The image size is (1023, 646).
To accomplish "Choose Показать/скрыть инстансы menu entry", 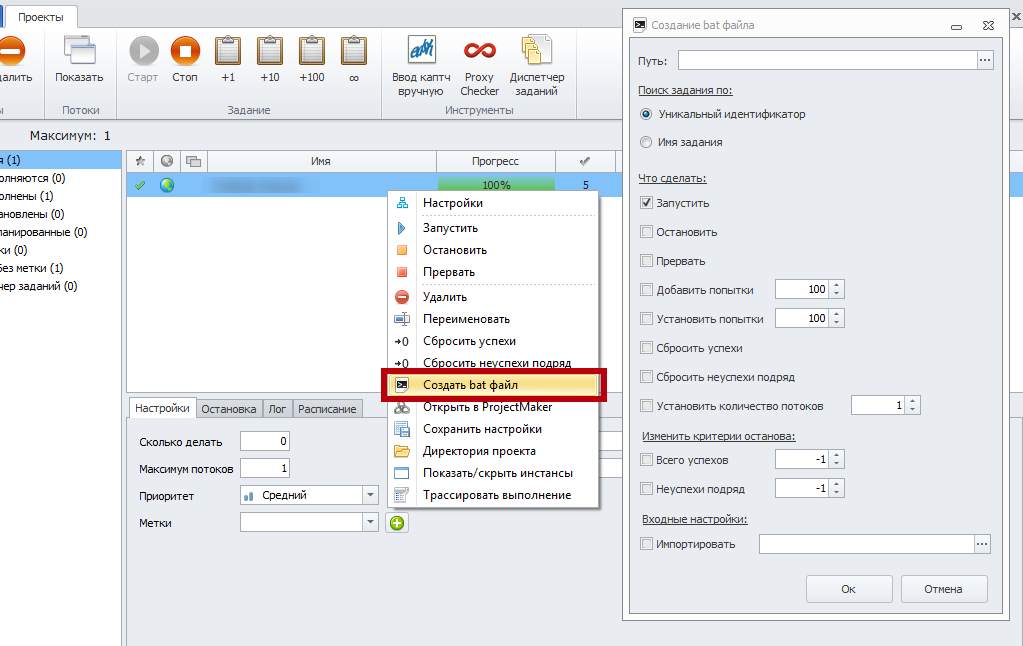I will [493, 473].
